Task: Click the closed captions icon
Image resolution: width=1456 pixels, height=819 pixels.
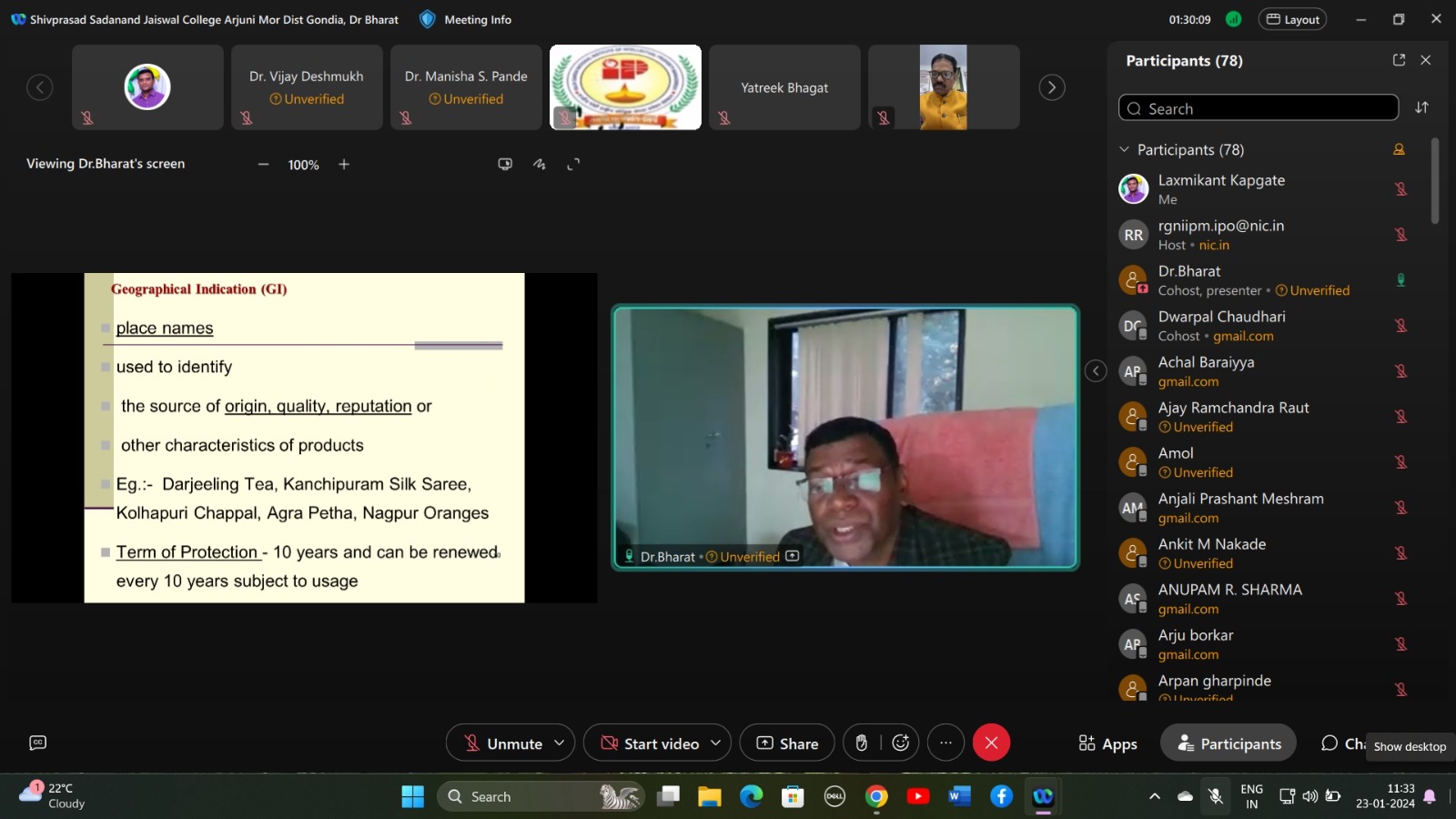Action: pyautogui.click(x=37, y=743)
